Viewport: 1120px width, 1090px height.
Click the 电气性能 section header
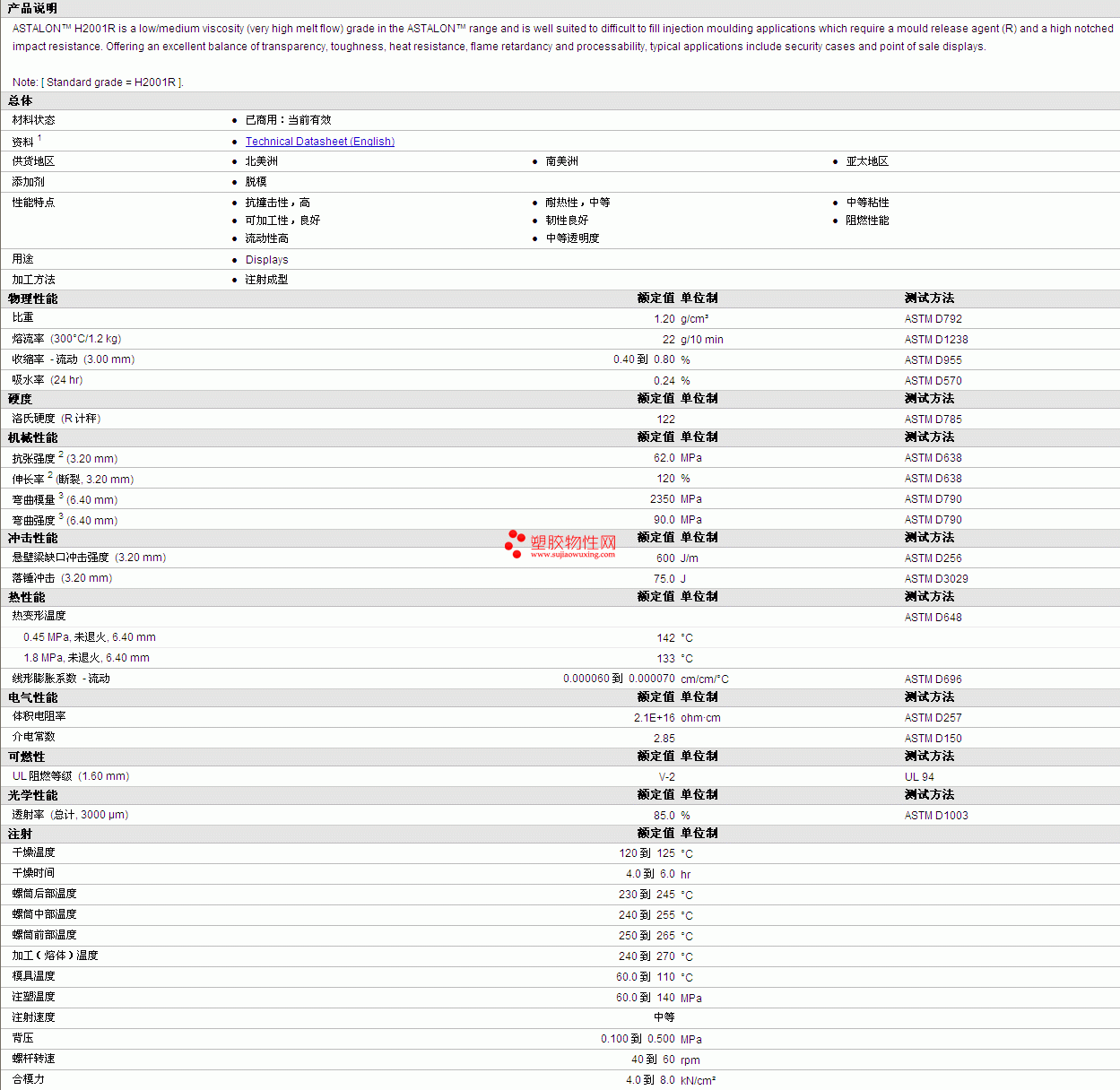click(32, 697)
